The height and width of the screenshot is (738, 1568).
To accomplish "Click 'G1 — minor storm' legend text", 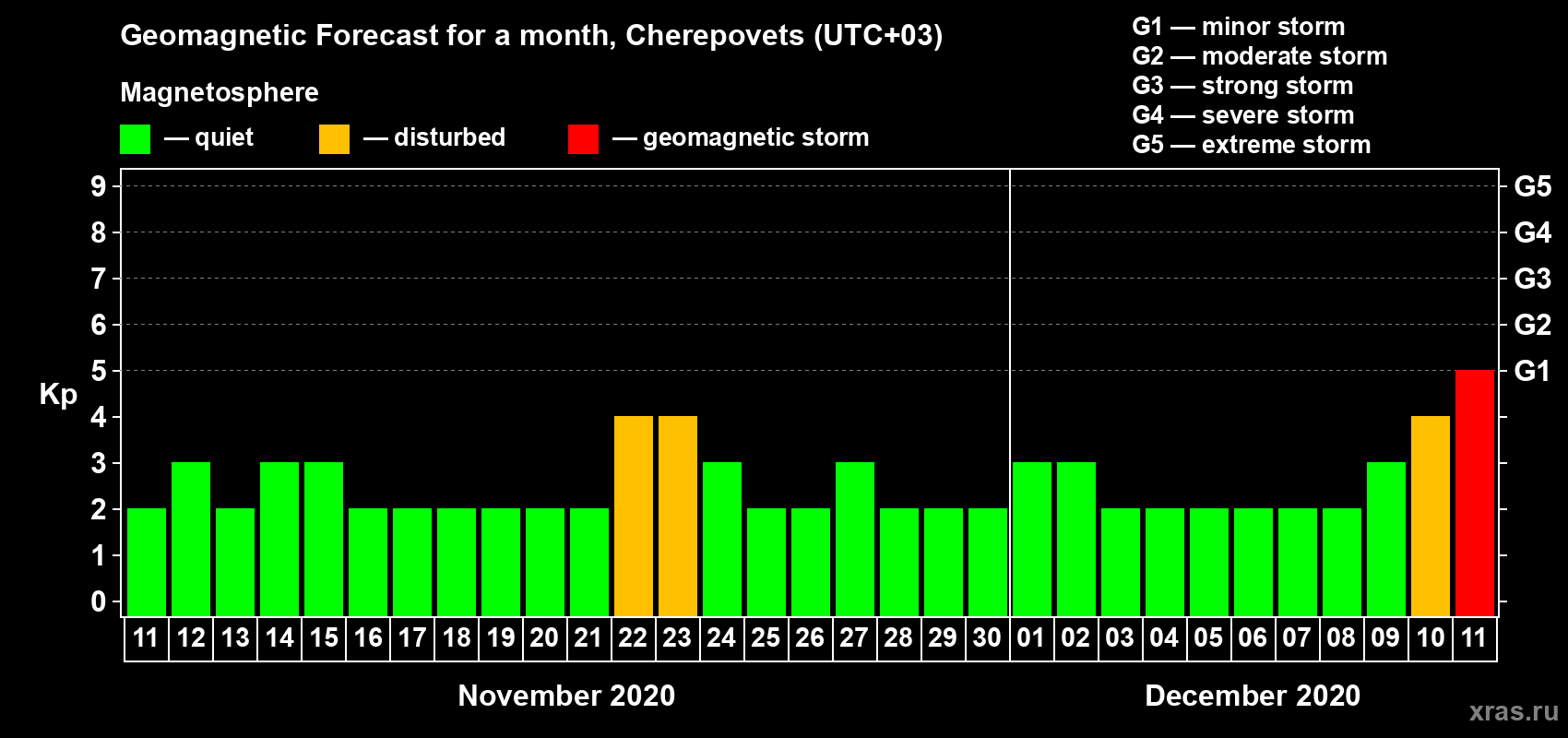I will pos(1239,27).
